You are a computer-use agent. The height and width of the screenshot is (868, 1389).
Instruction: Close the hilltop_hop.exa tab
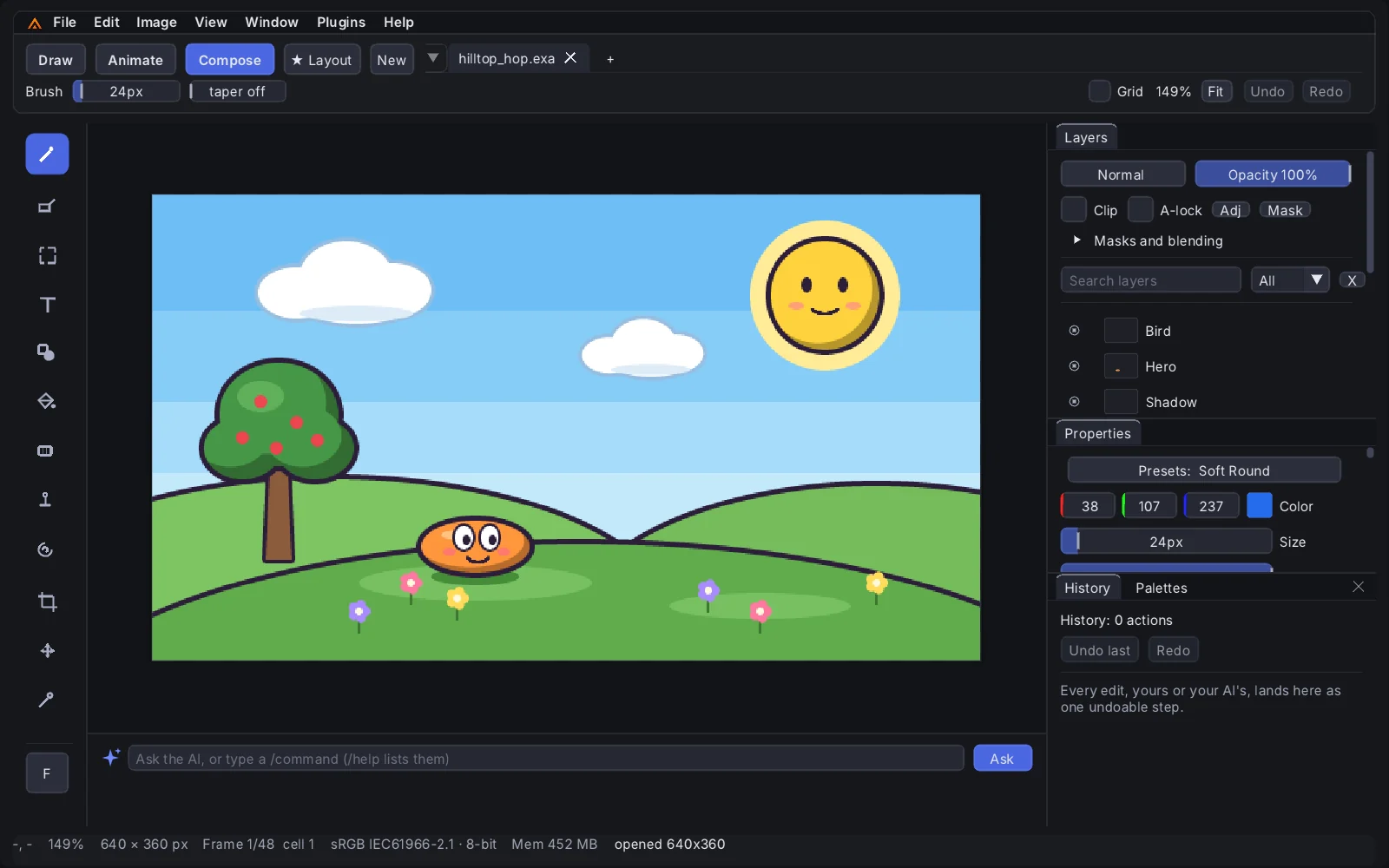(x=570, y=58)
